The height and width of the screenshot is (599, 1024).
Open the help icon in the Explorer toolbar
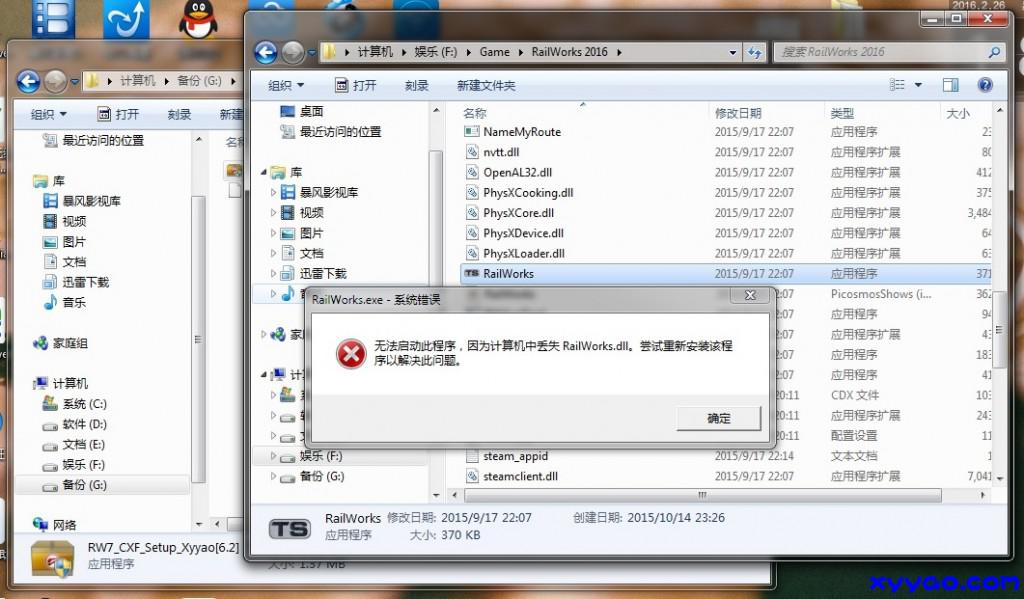tap(985, 86)
